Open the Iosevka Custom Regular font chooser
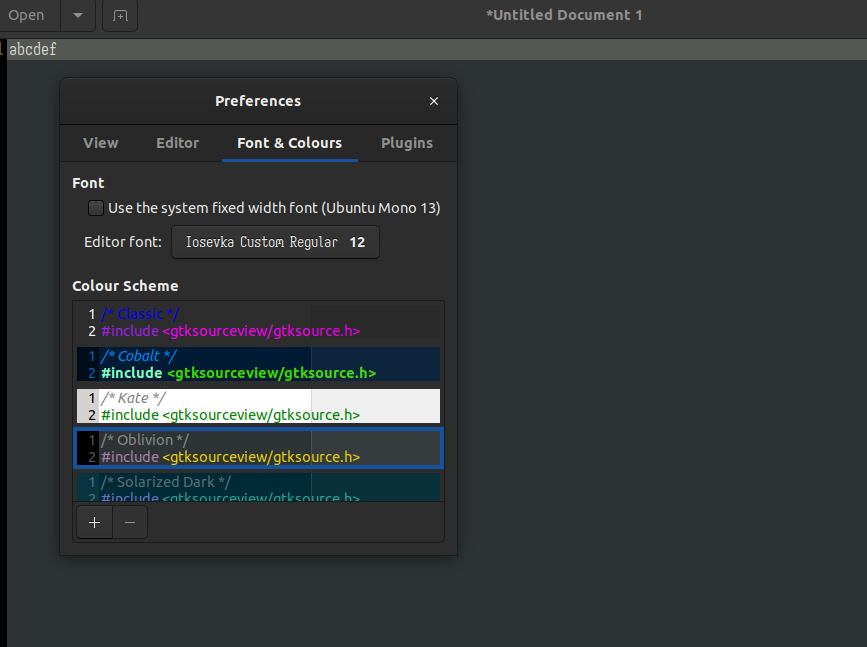Screen dimensions: 867x647 tap(275, 242)
